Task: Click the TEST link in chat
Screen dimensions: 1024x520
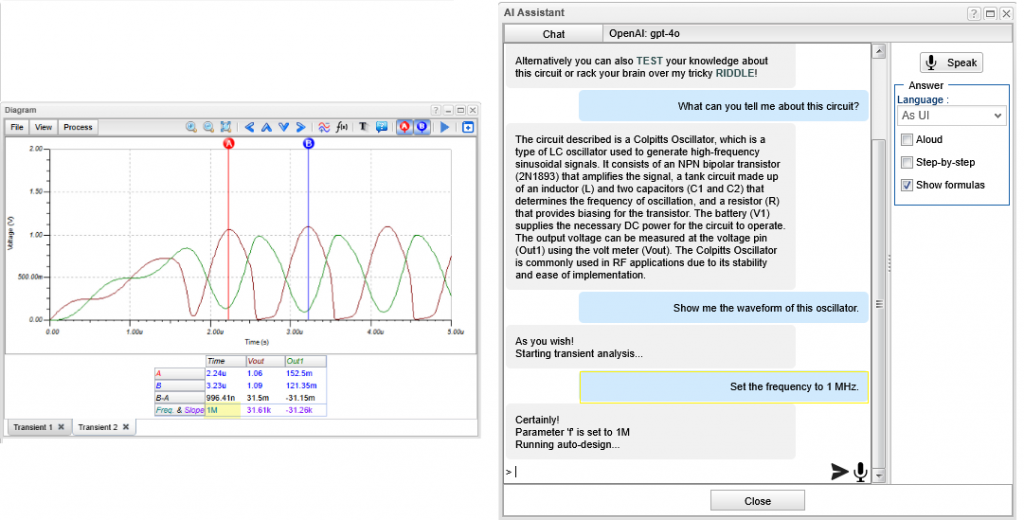Action: coord(649,61)
